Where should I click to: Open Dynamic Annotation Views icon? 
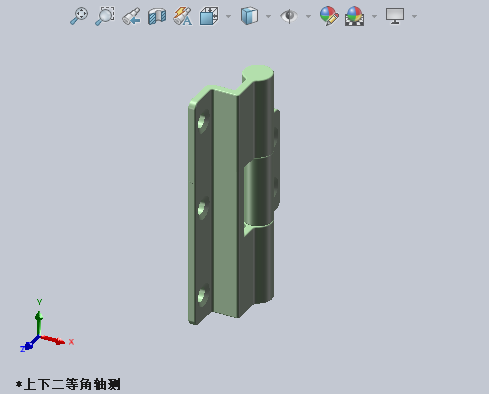point(183,16)
